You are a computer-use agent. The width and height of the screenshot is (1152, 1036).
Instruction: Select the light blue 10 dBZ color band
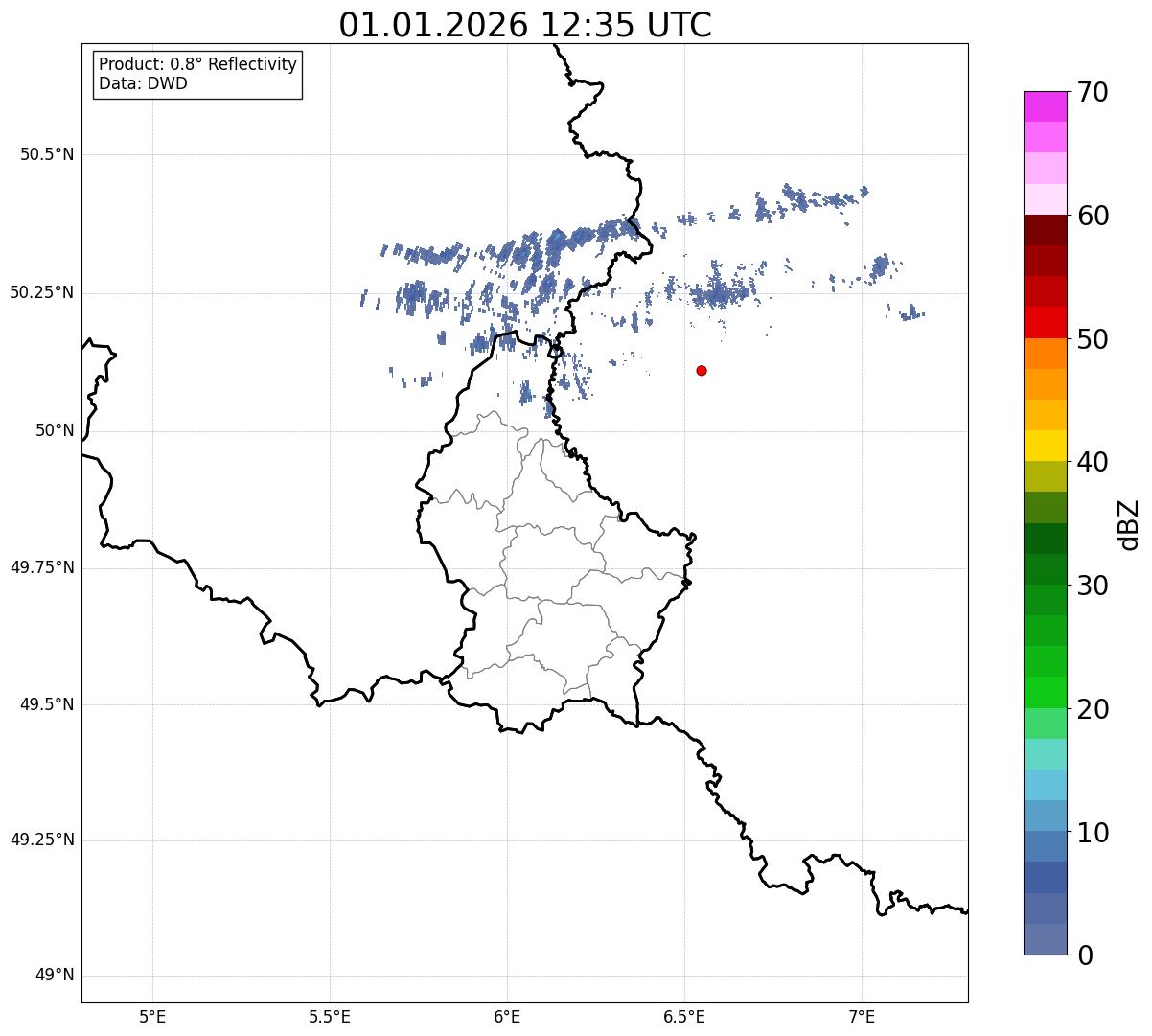[x=1045, y=816]
